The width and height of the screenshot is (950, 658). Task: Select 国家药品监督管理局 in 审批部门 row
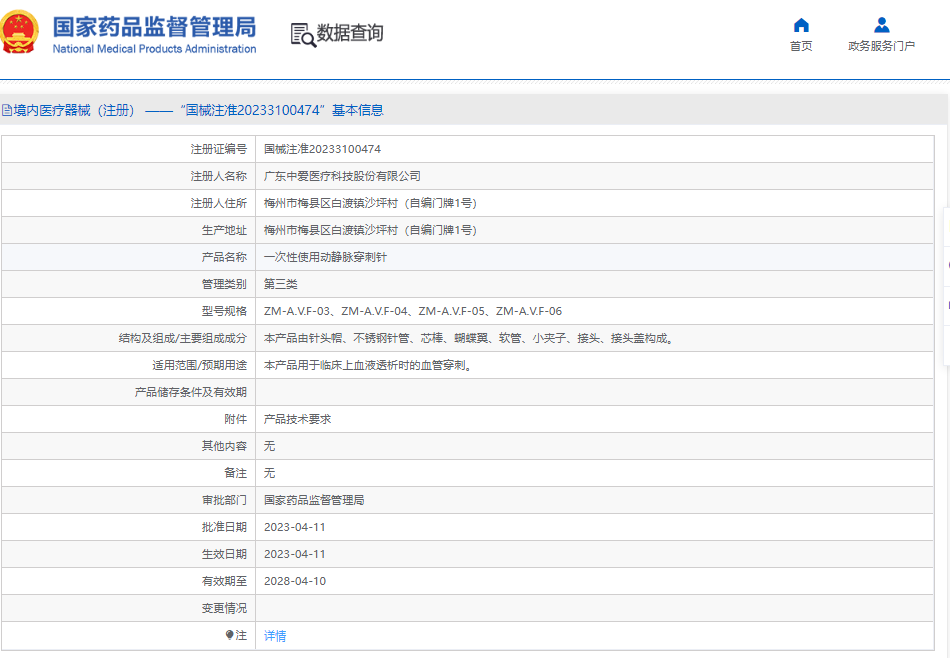click(314, 500)
